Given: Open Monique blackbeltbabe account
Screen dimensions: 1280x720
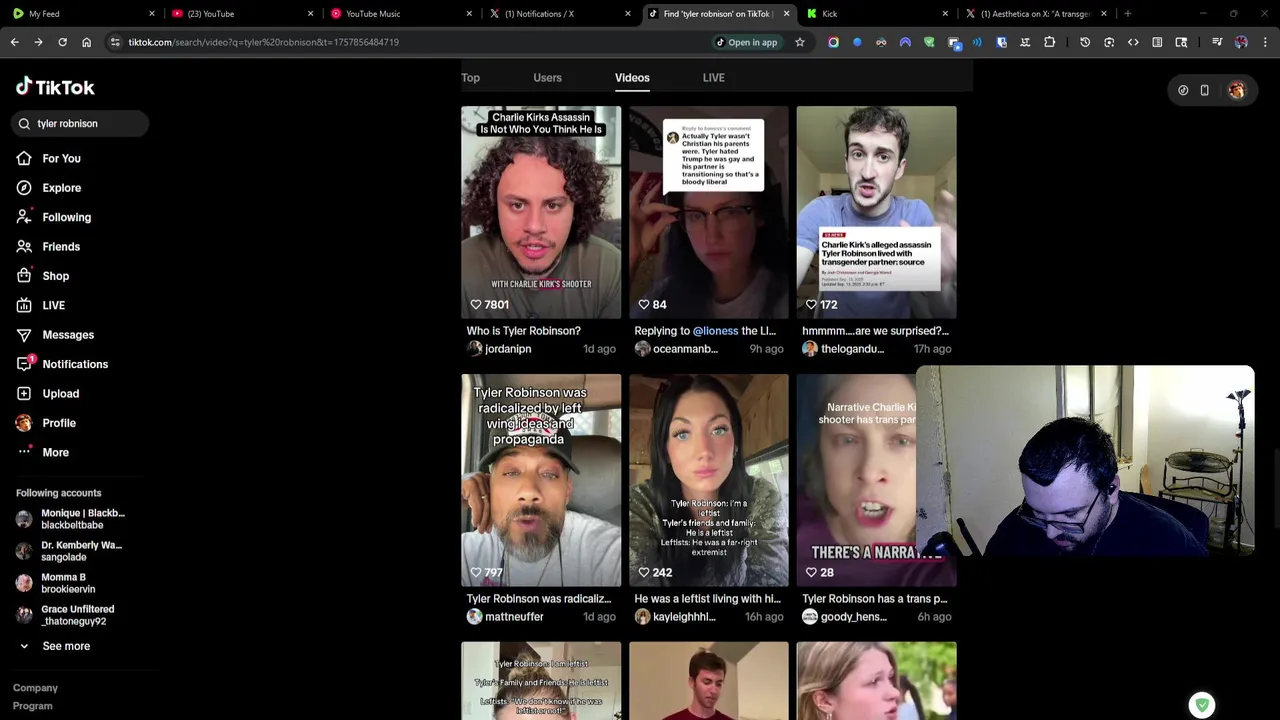Looking at the screenshot, I should click(x=71, y=519).
